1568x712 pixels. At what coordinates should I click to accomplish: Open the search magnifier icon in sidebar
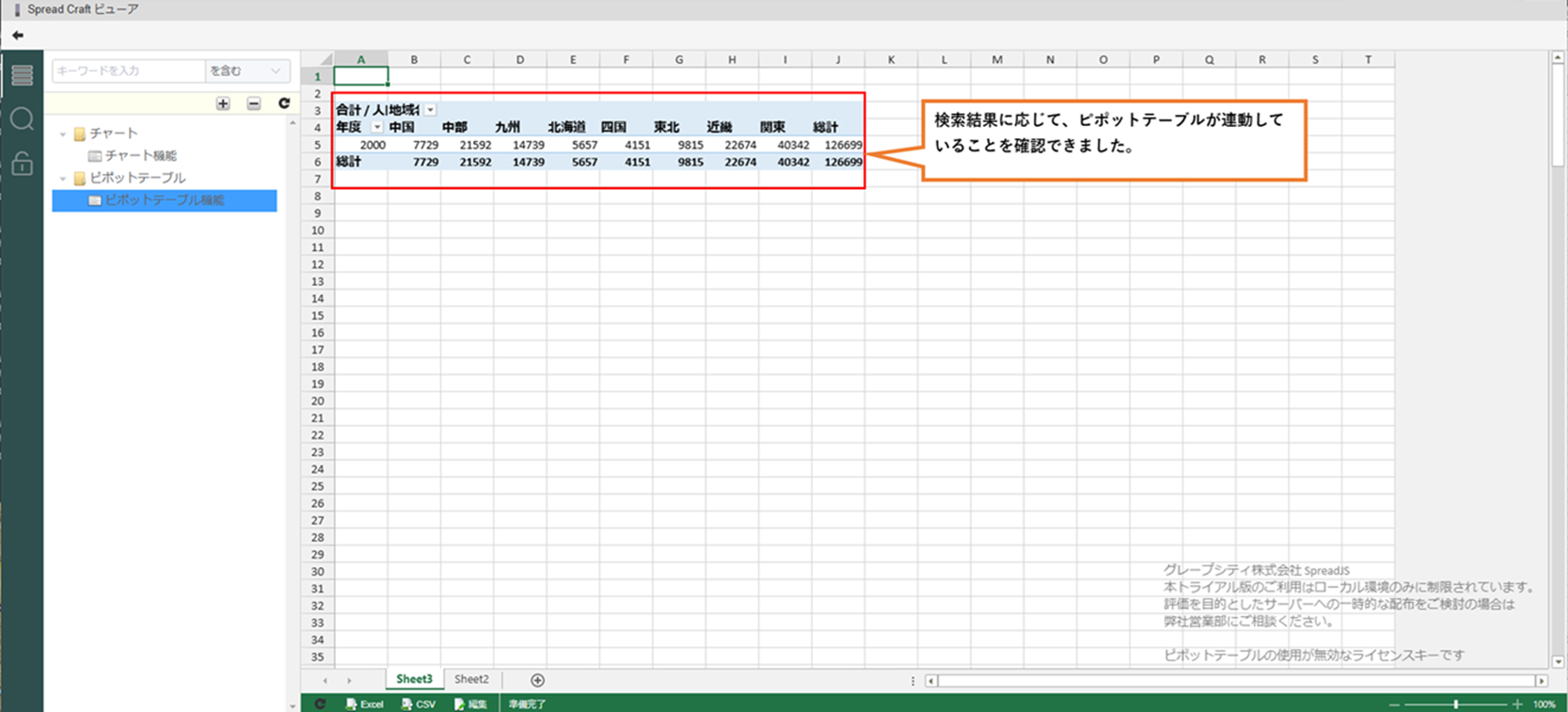pos(22,119)
